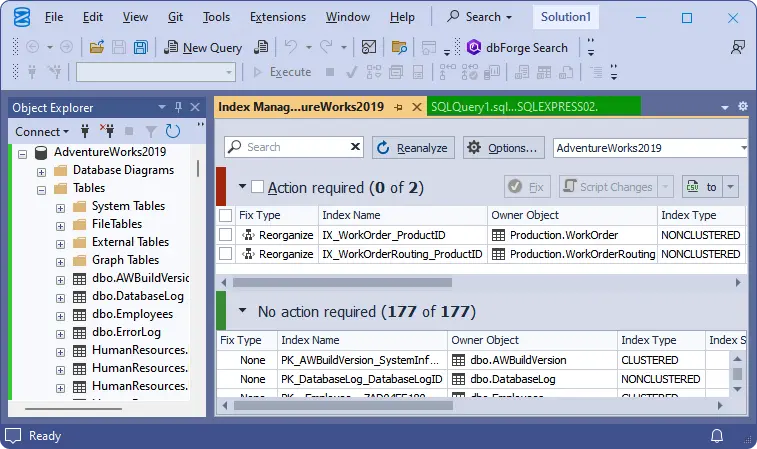This screenshot has height=449, width=757.
Task: Click the Options button
Action: point(502,147)
